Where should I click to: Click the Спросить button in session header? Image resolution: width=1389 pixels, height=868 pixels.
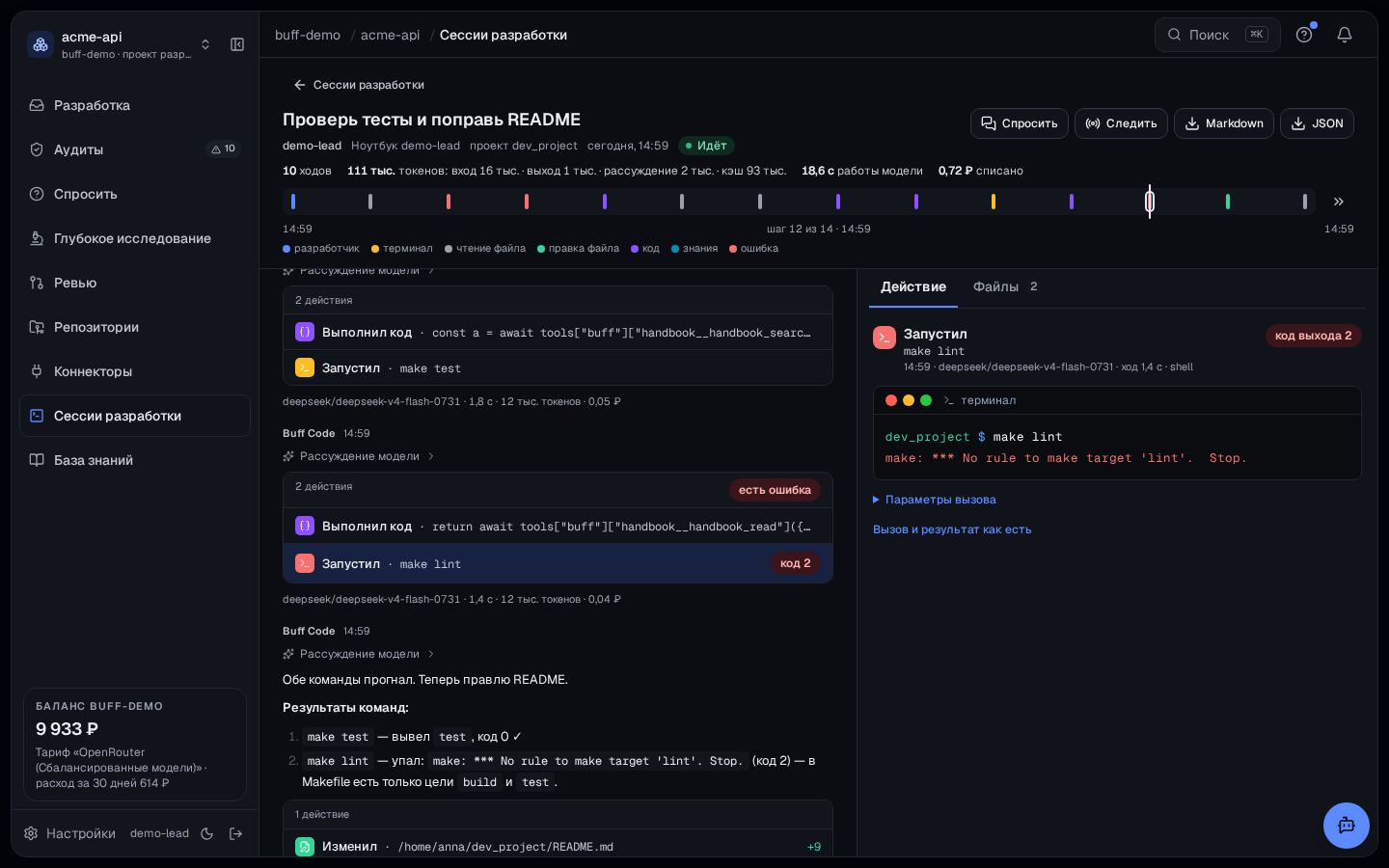1020,123
